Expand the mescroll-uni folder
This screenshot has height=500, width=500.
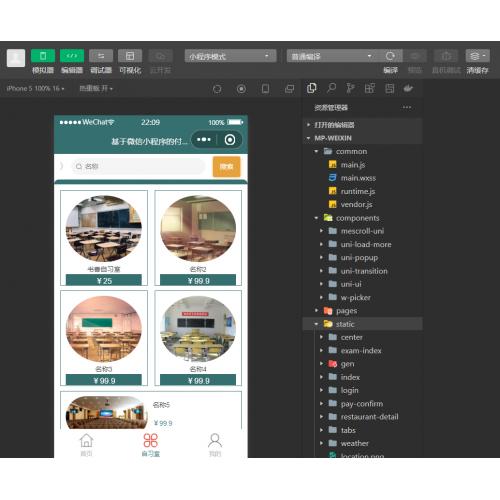click(x=363, y=231)
